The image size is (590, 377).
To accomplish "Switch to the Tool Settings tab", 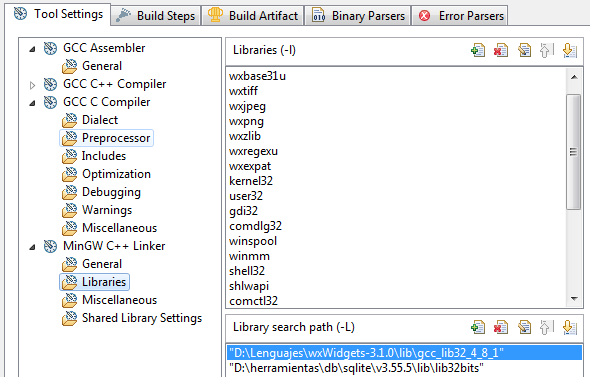I will coord(58,14).
